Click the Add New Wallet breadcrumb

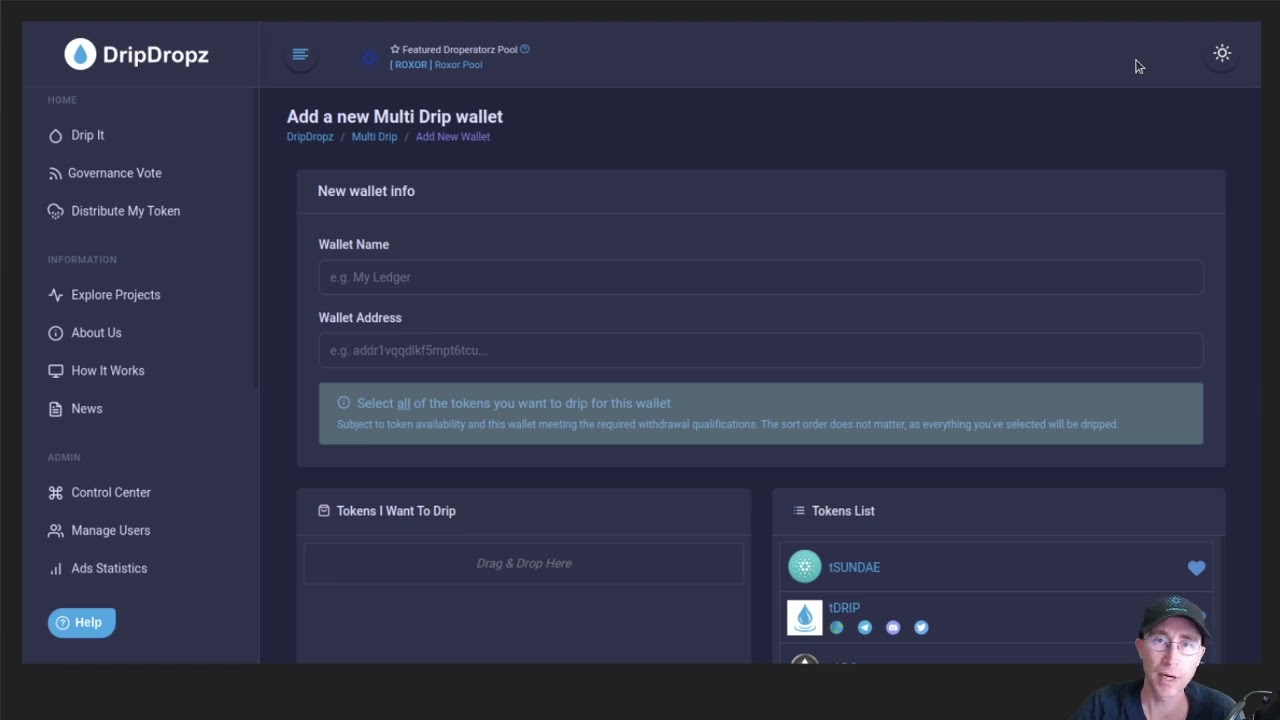point(452,137)
